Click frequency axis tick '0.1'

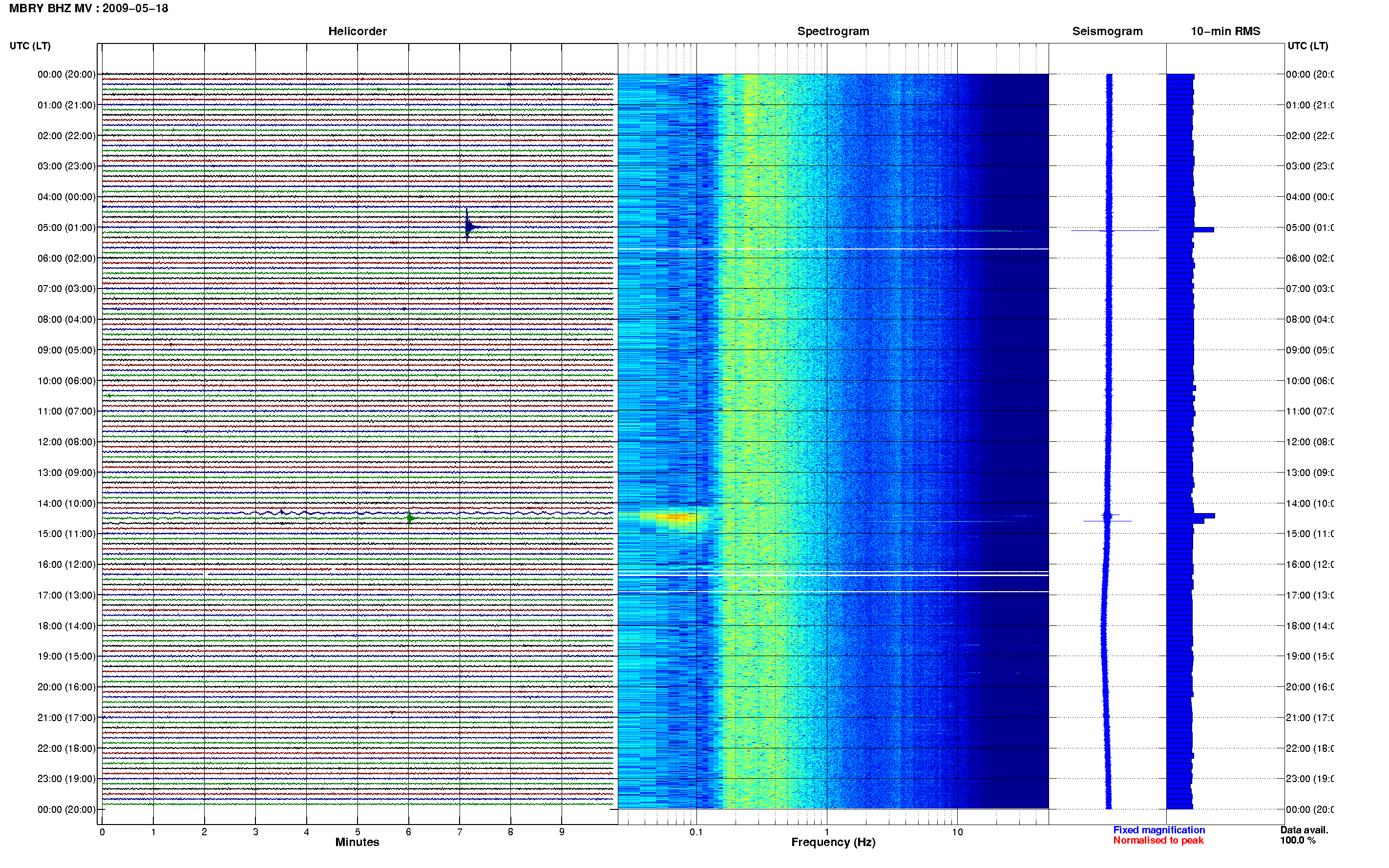[696, 832]
